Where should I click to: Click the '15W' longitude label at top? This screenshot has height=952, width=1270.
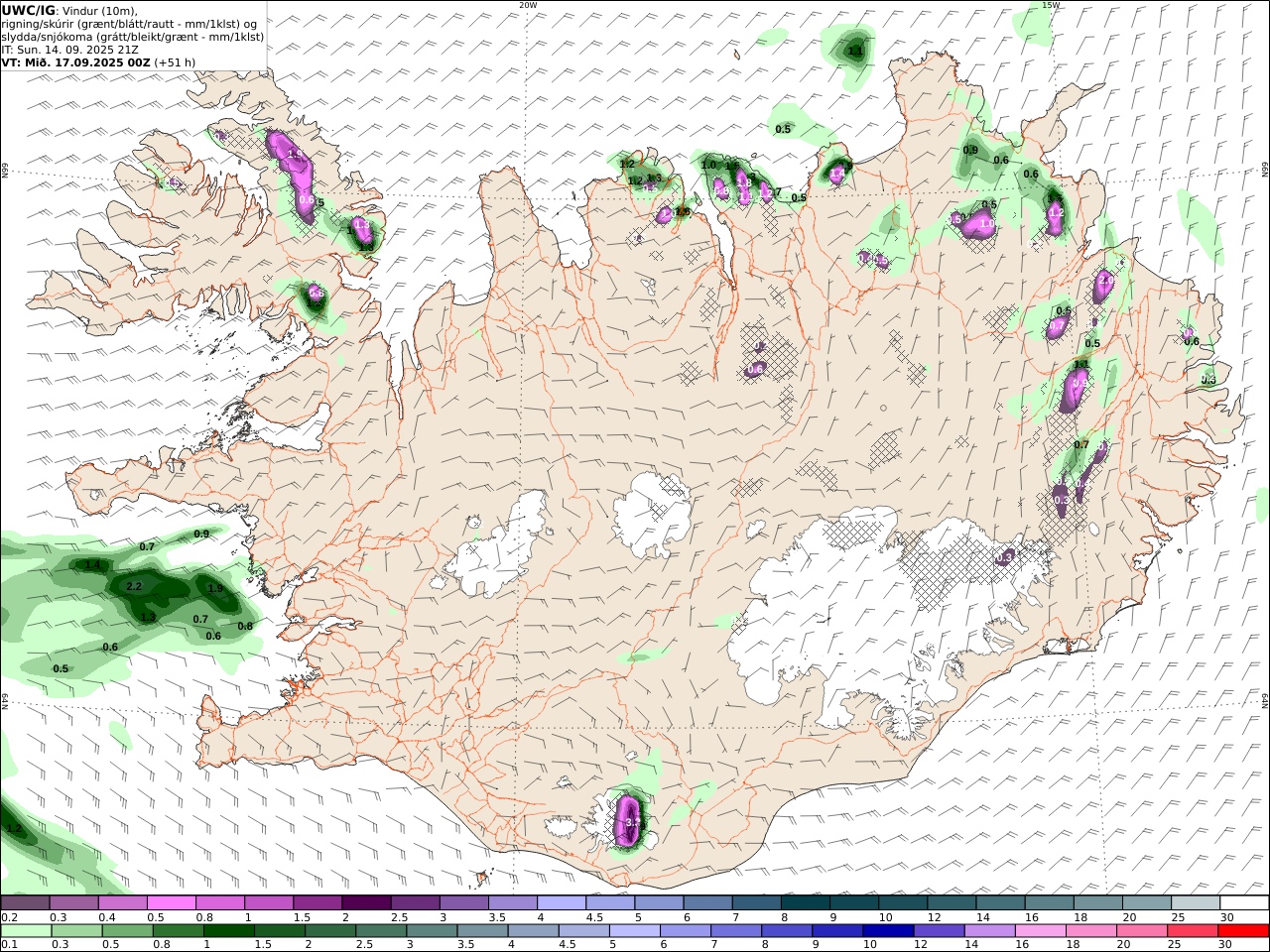(x=1051, y=5)
